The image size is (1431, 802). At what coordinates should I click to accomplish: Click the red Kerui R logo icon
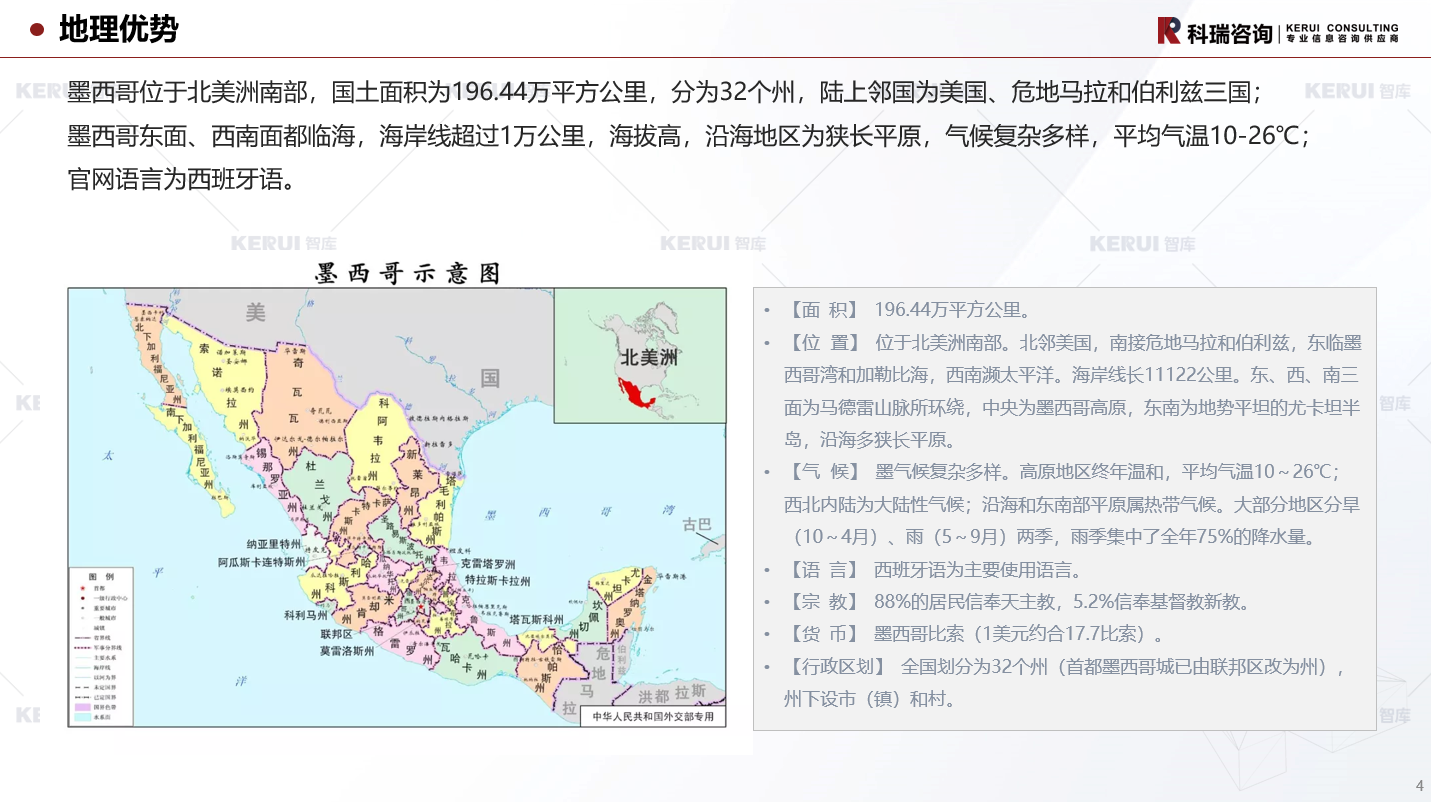[x=1169, y=31]
